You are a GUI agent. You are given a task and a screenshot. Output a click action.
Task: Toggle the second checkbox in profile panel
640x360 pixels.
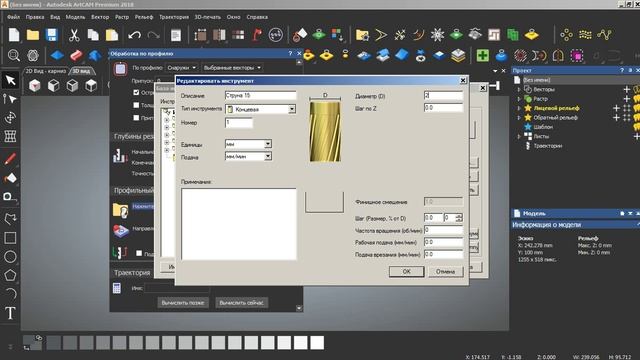[136, 105]
